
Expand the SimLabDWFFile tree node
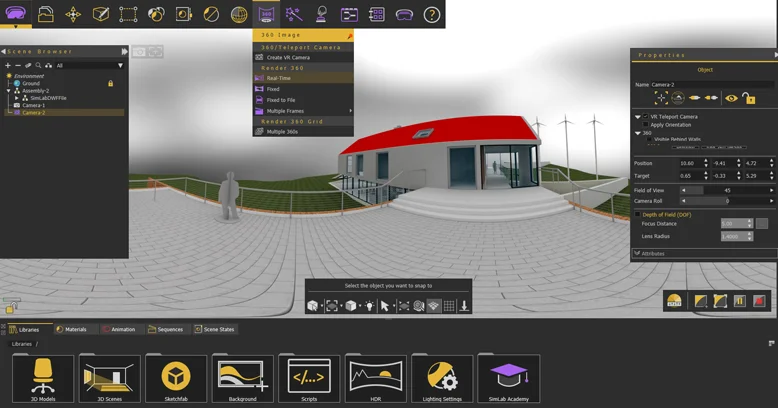tap(16, 98)
